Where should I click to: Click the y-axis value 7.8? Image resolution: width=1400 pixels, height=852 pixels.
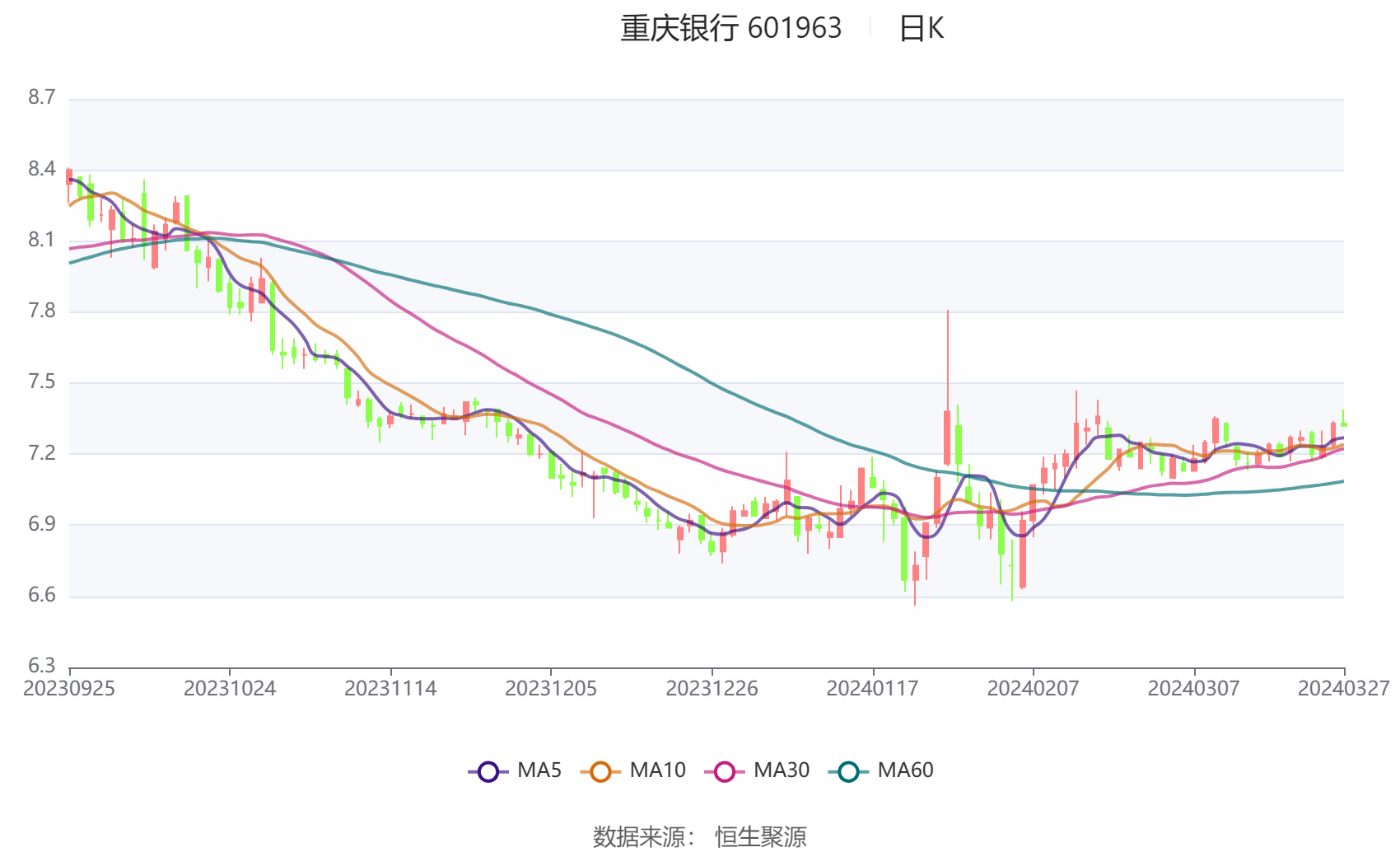click(42, 311)
